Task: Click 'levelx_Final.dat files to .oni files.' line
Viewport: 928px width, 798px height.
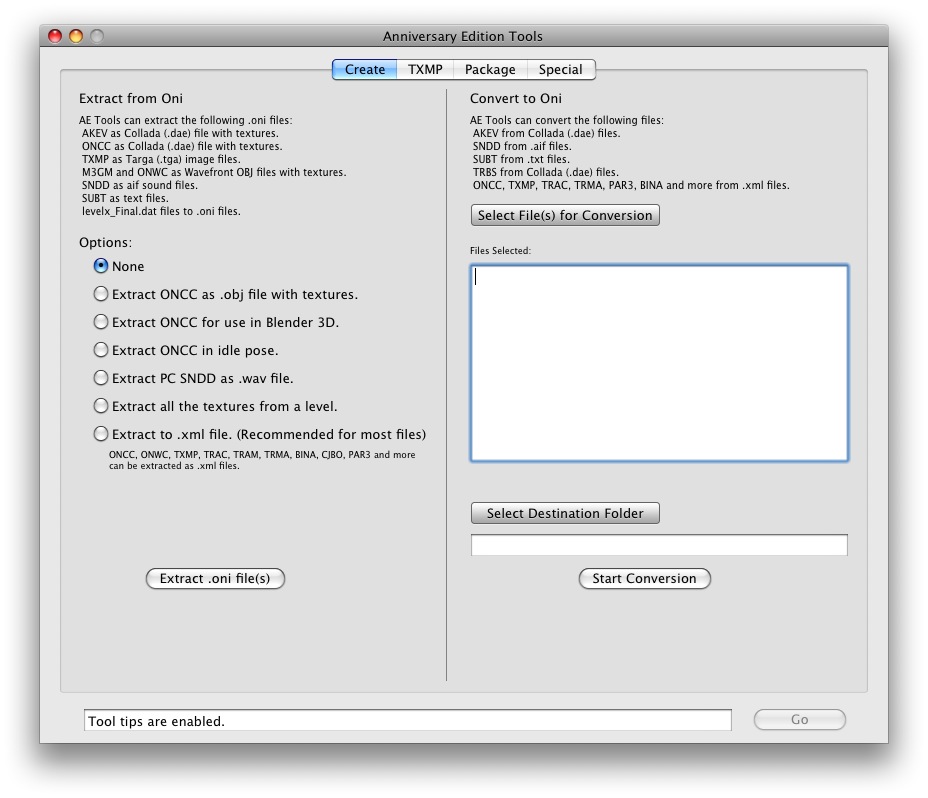Action: [161, 211]
